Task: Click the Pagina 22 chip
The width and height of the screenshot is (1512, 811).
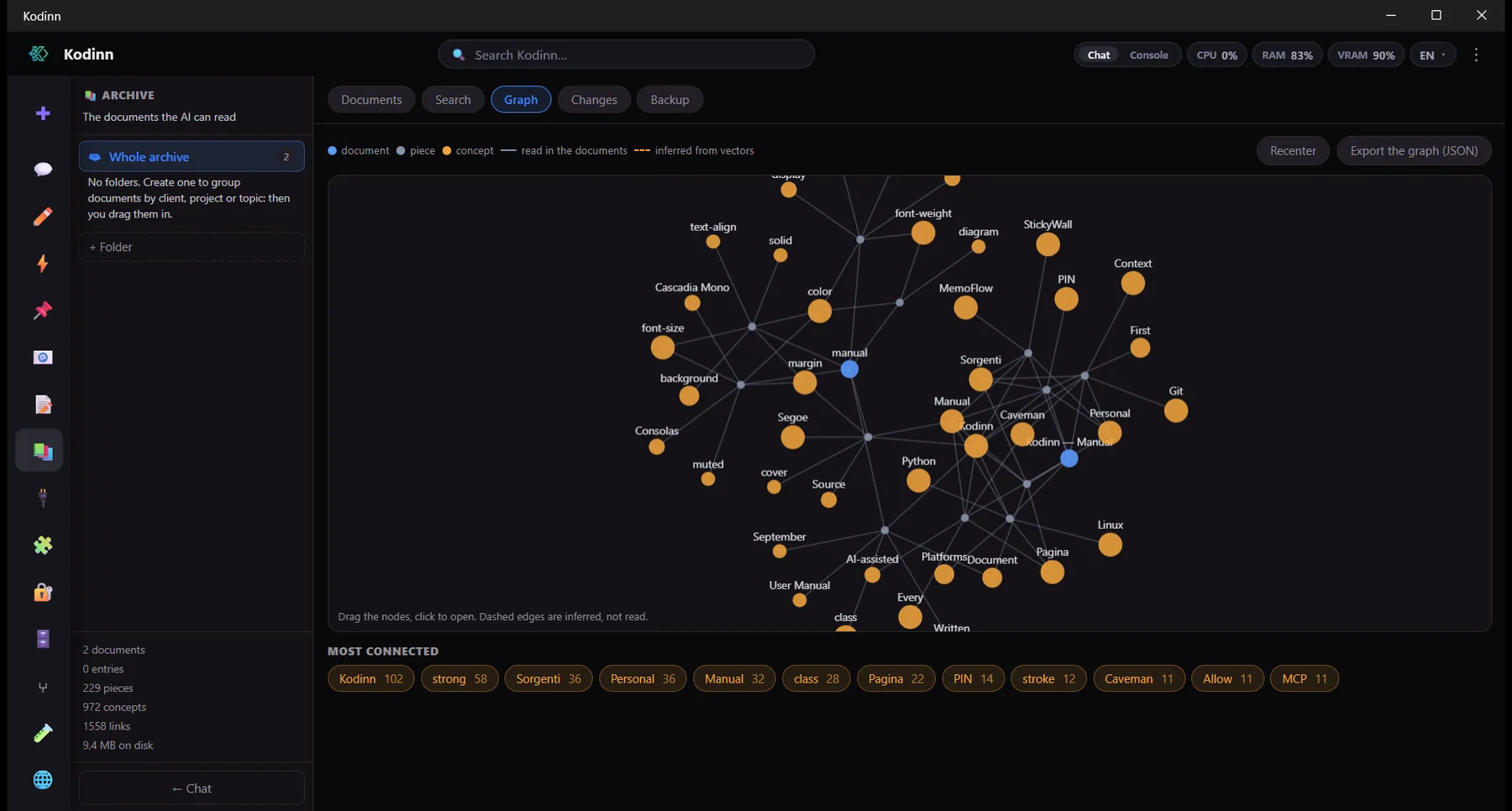Action: [x=895, y=678]
